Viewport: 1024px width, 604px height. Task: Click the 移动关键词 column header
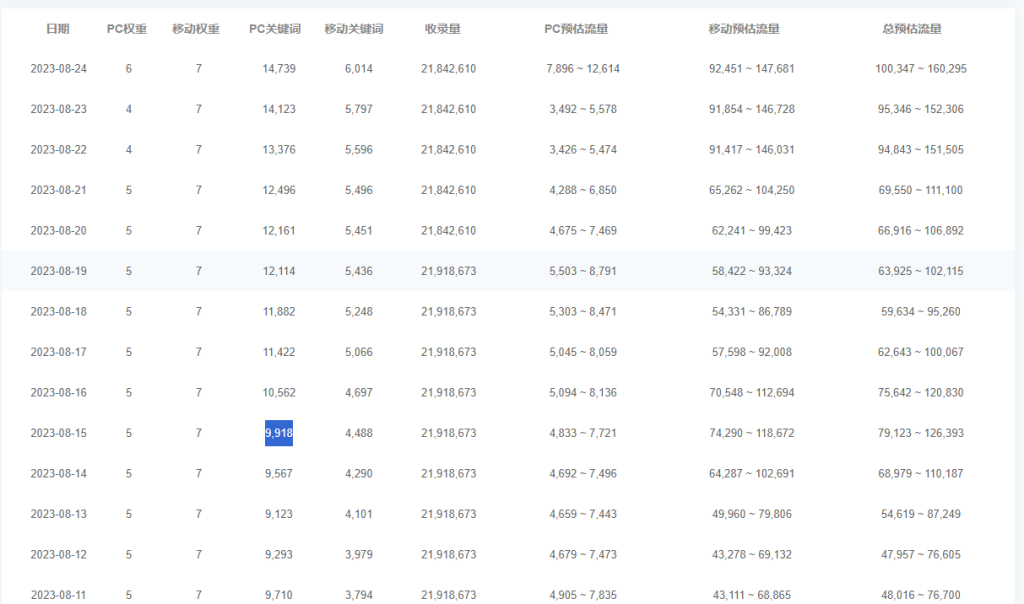coord(354,29)
